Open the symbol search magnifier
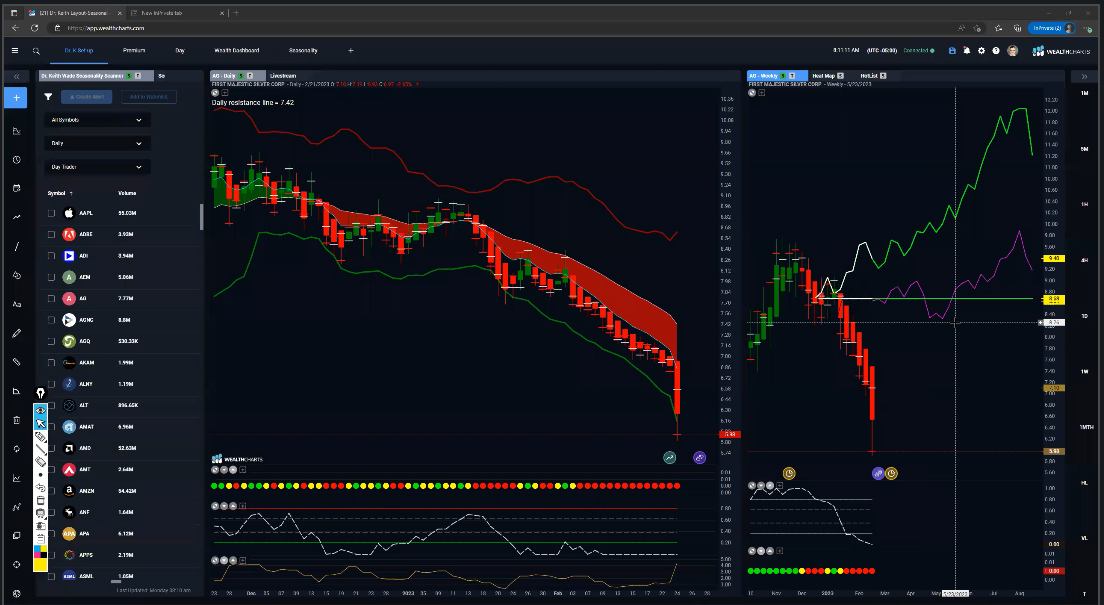The width and height of the screenshot is (1104, 605). pos(36,51)
